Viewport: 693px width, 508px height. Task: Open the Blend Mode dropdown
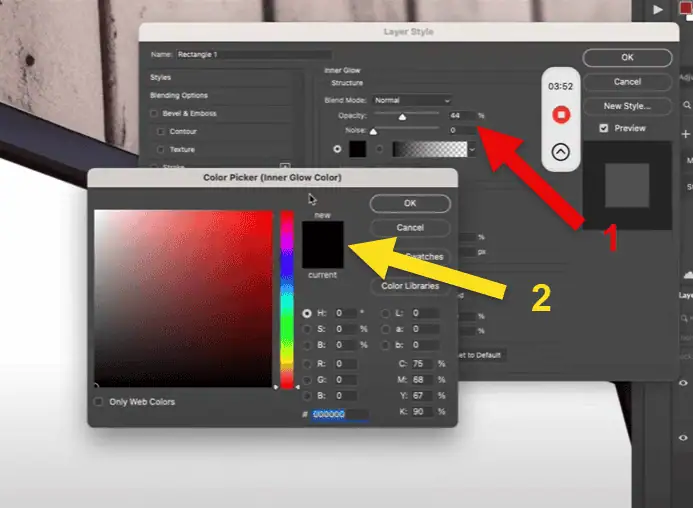click(411, 100)
